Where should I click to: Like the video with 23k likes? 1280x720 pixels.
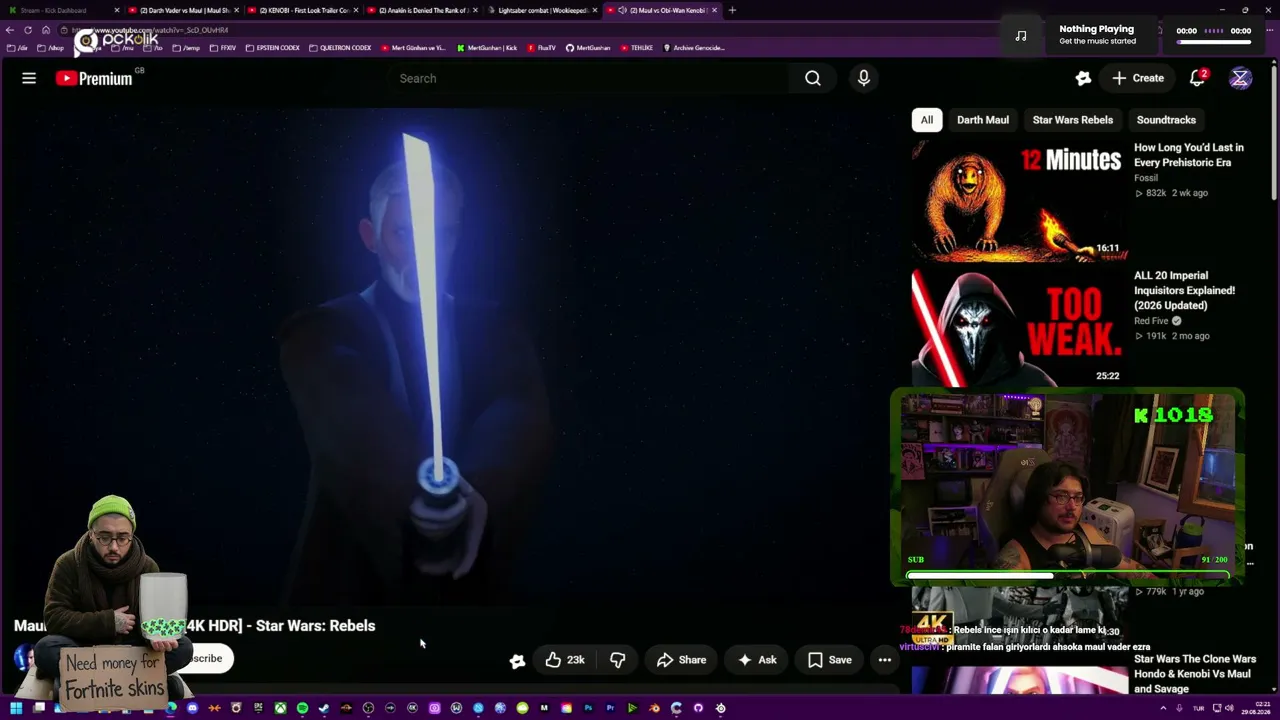tap(565, 660)
